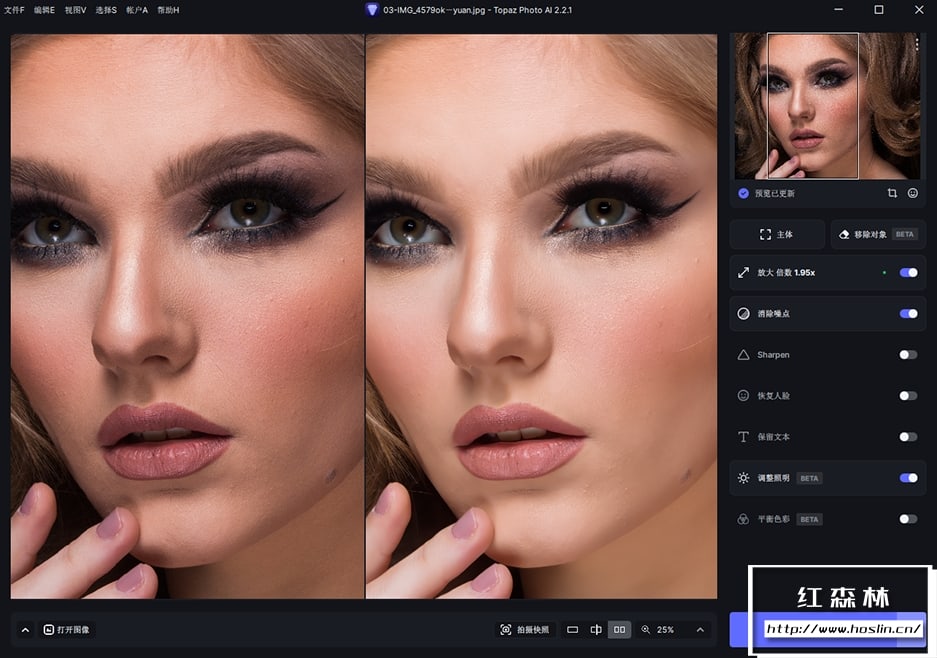
Task: Click the right enhanced preview pane
Action: point(541,316)
